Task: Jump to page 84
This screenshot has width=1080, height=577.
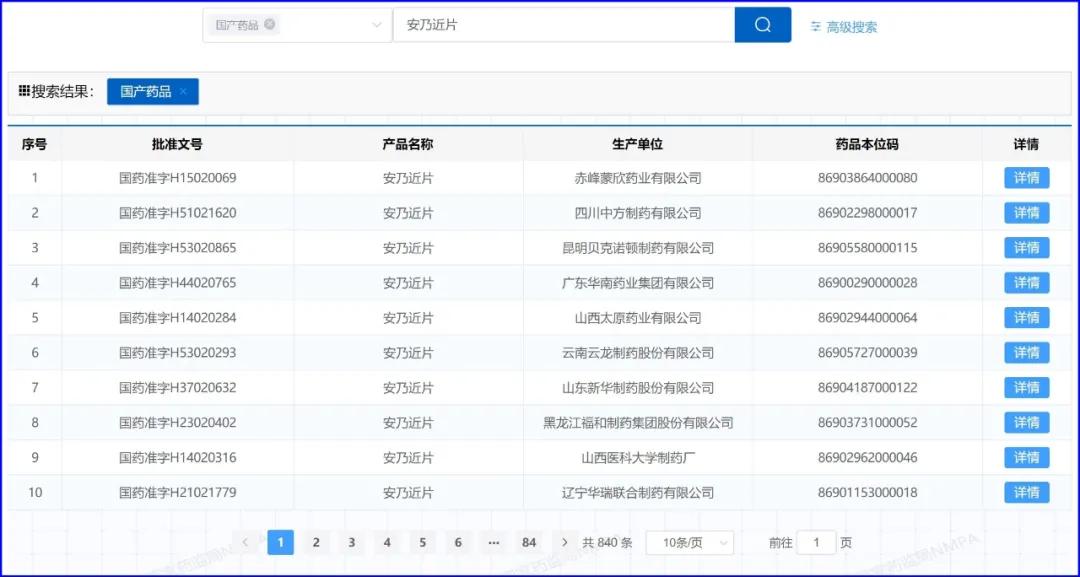Action: pos(529,542)
